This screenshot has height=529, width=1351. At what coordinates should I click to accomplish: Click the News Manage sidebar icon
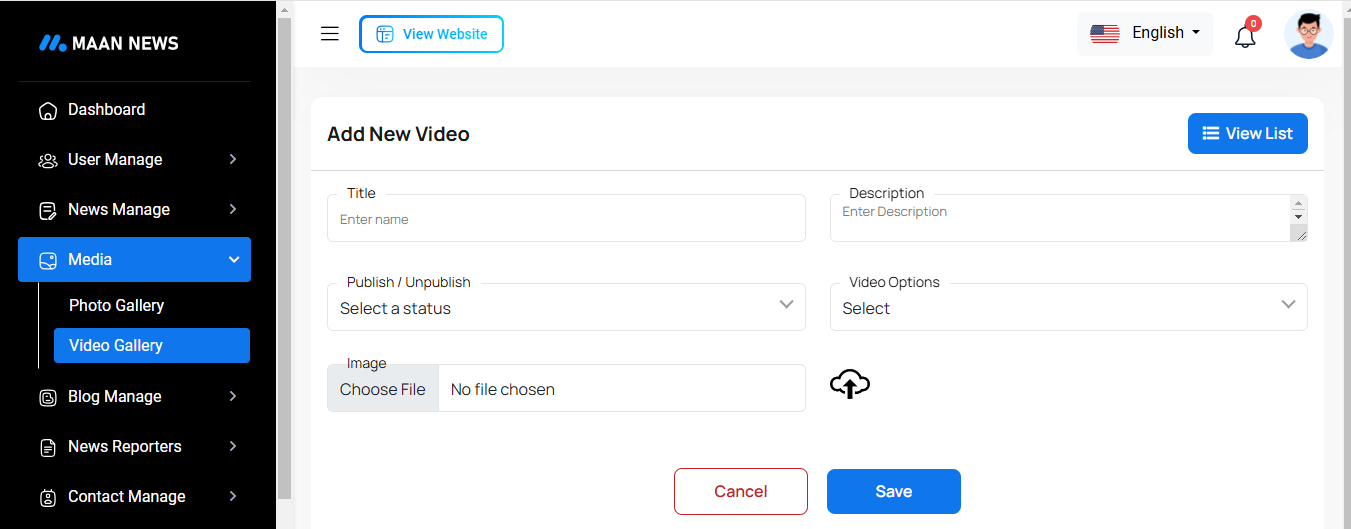tap(47, 211)
